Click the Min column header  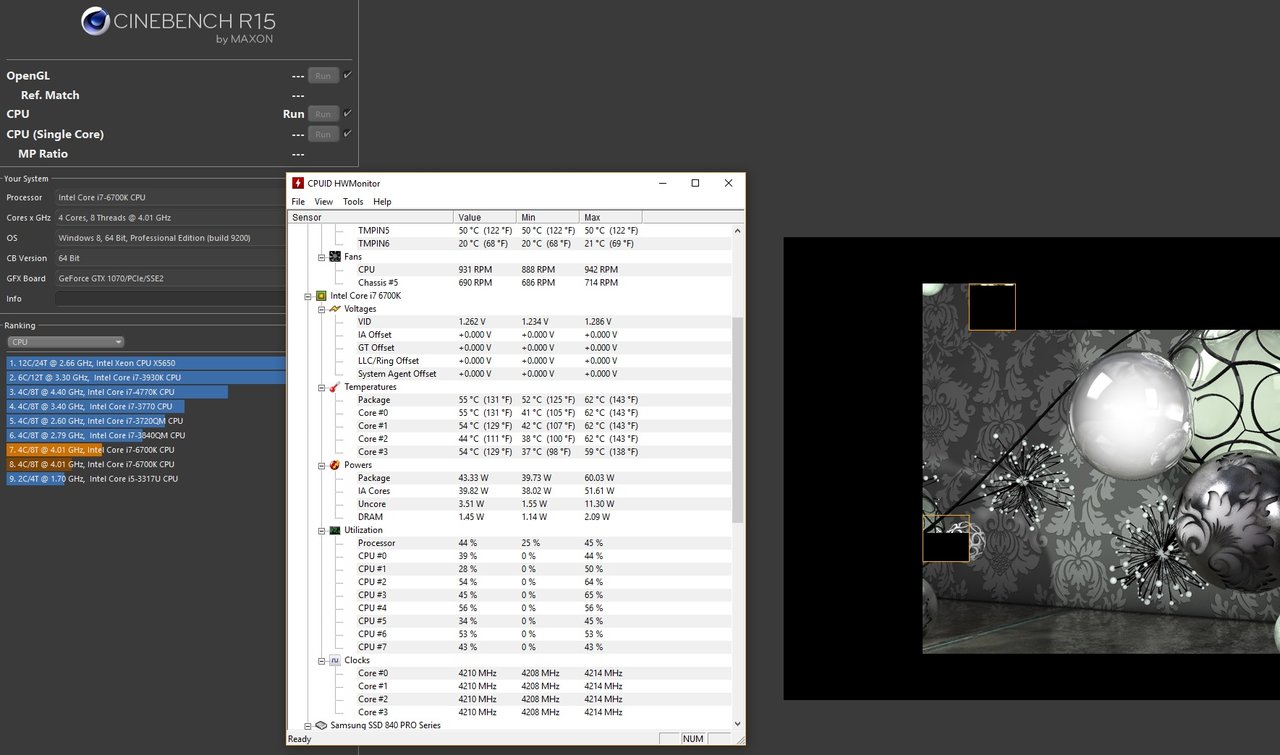pos(548,217)
